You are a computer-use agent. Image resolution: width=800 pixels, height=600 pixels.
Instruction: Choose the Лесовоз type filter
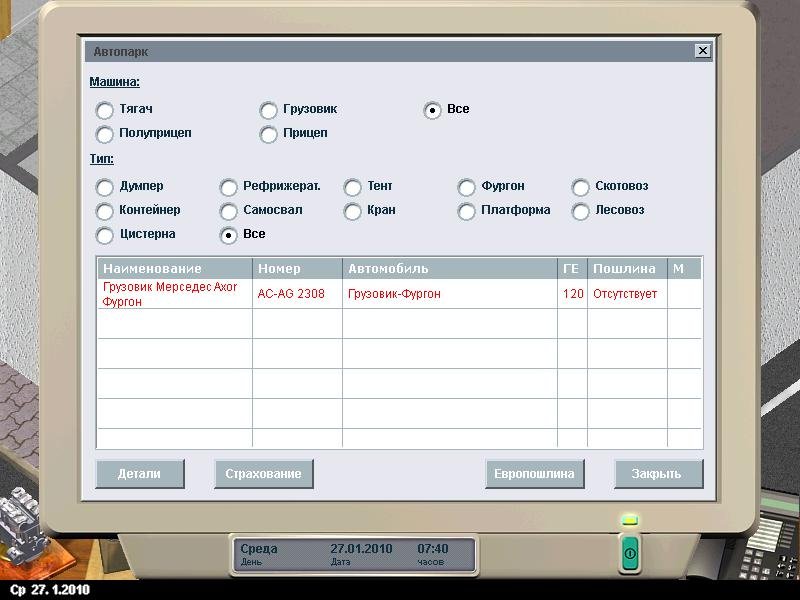click(x=581, y=211)
